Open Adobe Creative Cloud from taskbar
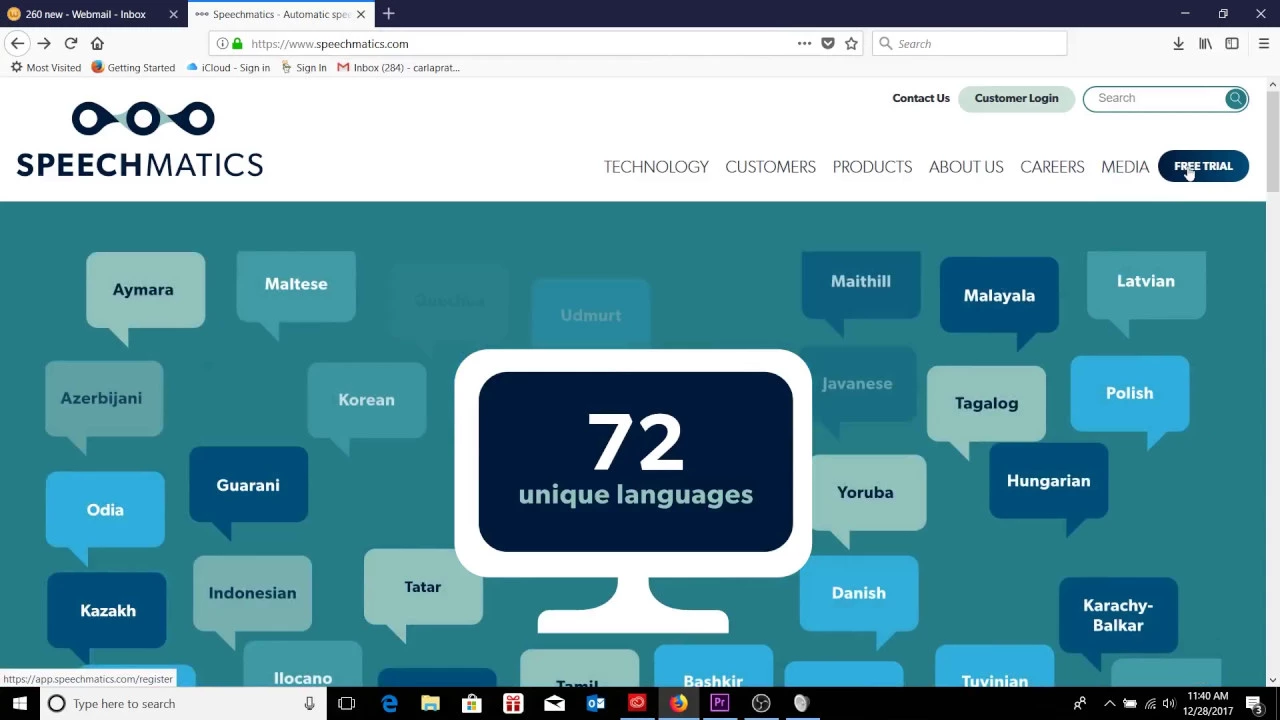This screenshot has height=720, width=1280. (637, 704)
